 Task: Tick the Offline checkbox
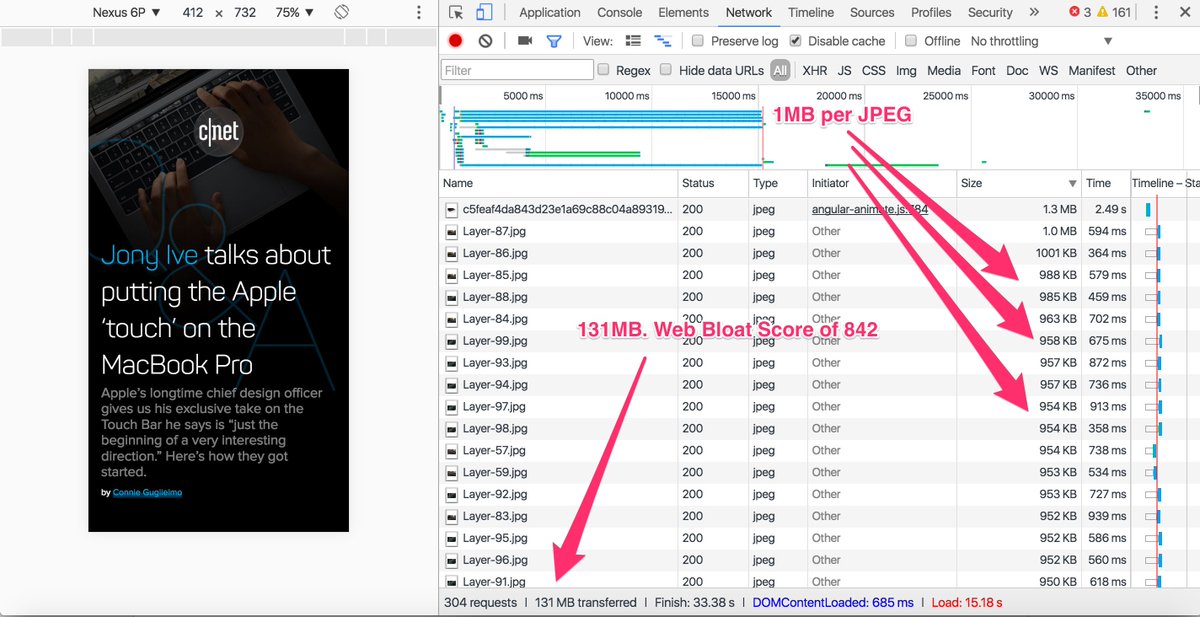(x=911, y=41)
